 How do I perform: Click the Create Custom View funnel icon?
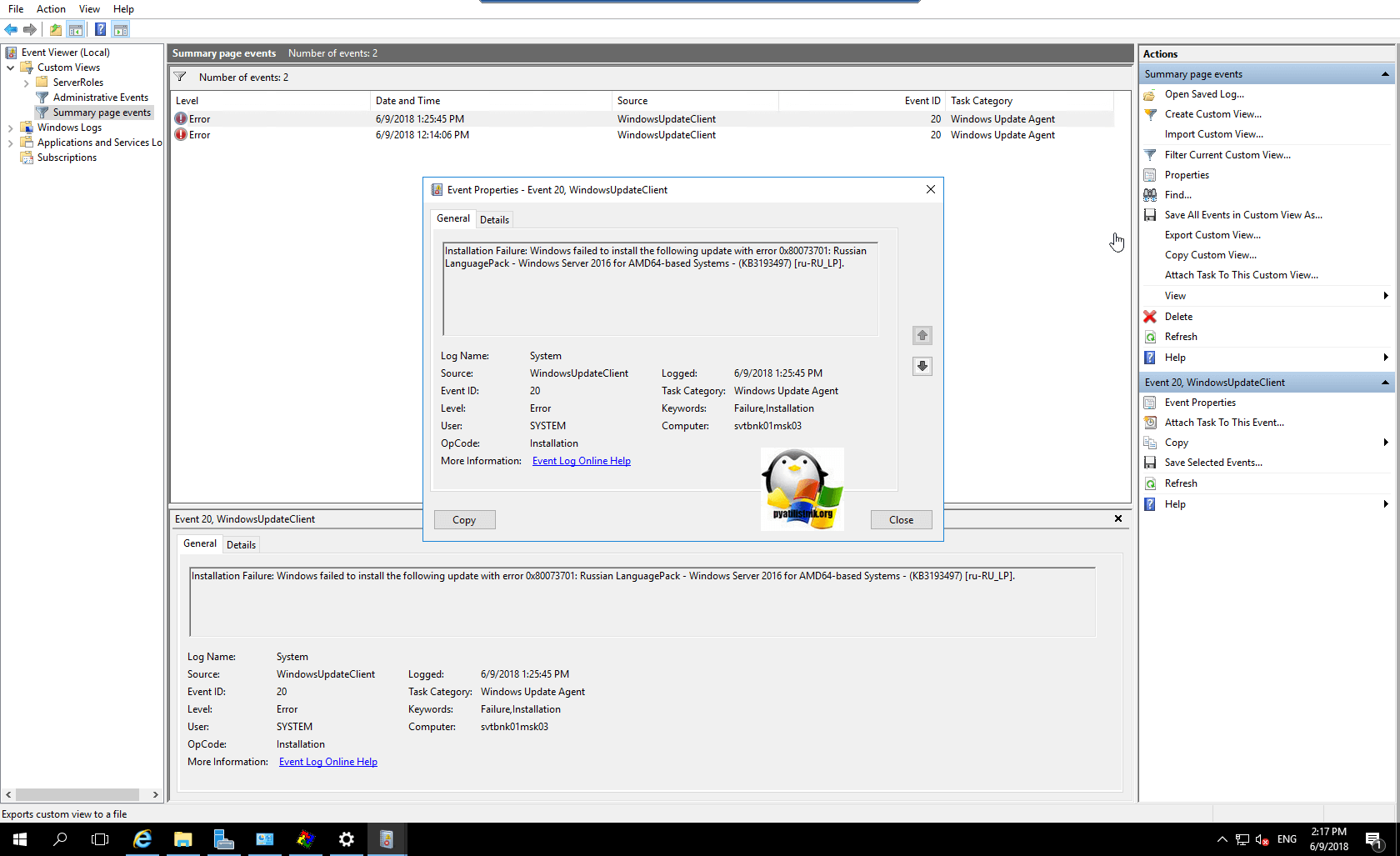coord(1150,114)
